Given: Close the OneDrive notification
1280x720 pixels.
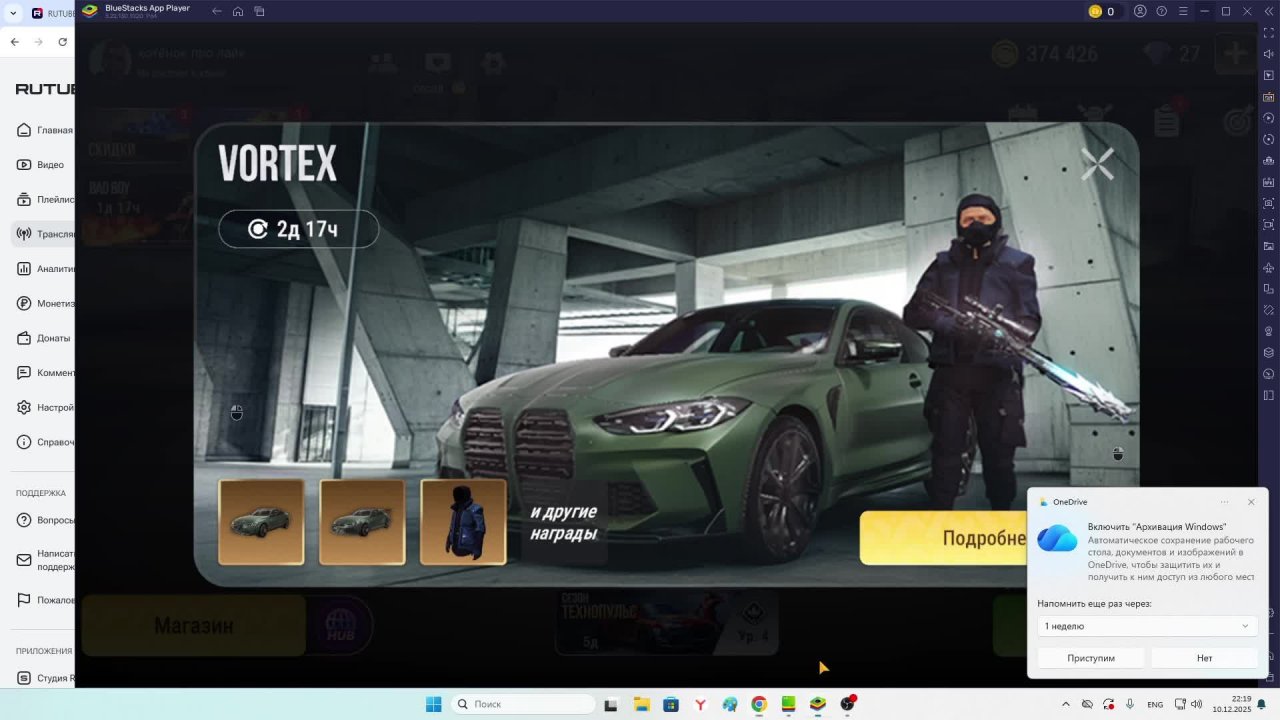Looking at the screenshot, I should click(x=1251, y=502).
